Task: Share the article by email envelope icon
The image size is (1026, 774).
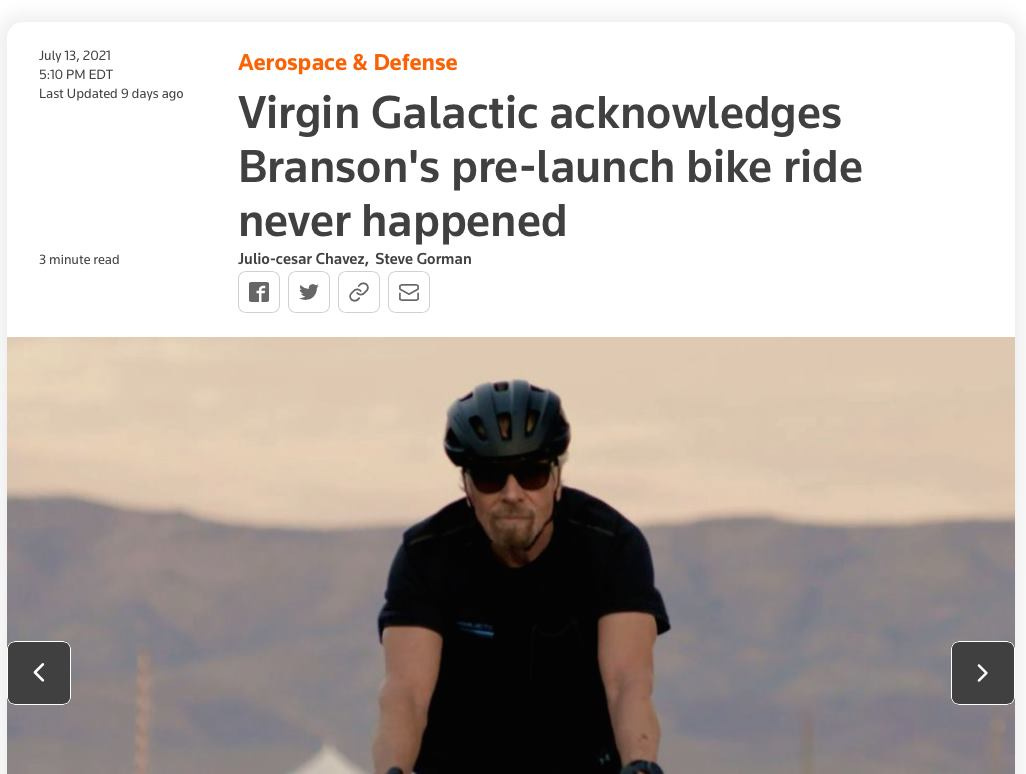Action: [409, 292]
